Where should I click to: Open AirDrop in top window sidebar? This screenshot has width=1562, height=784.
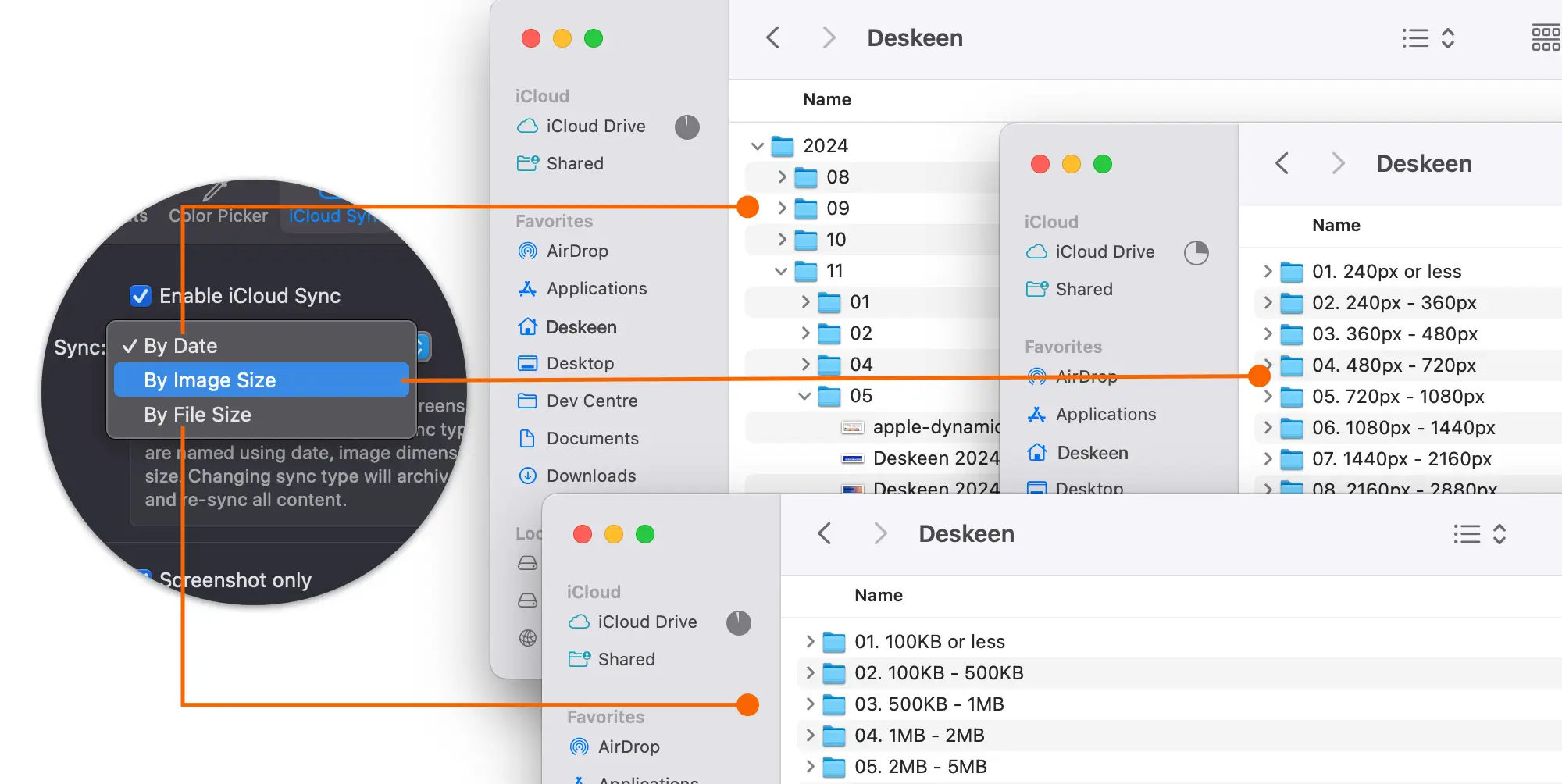pos(562,251)
